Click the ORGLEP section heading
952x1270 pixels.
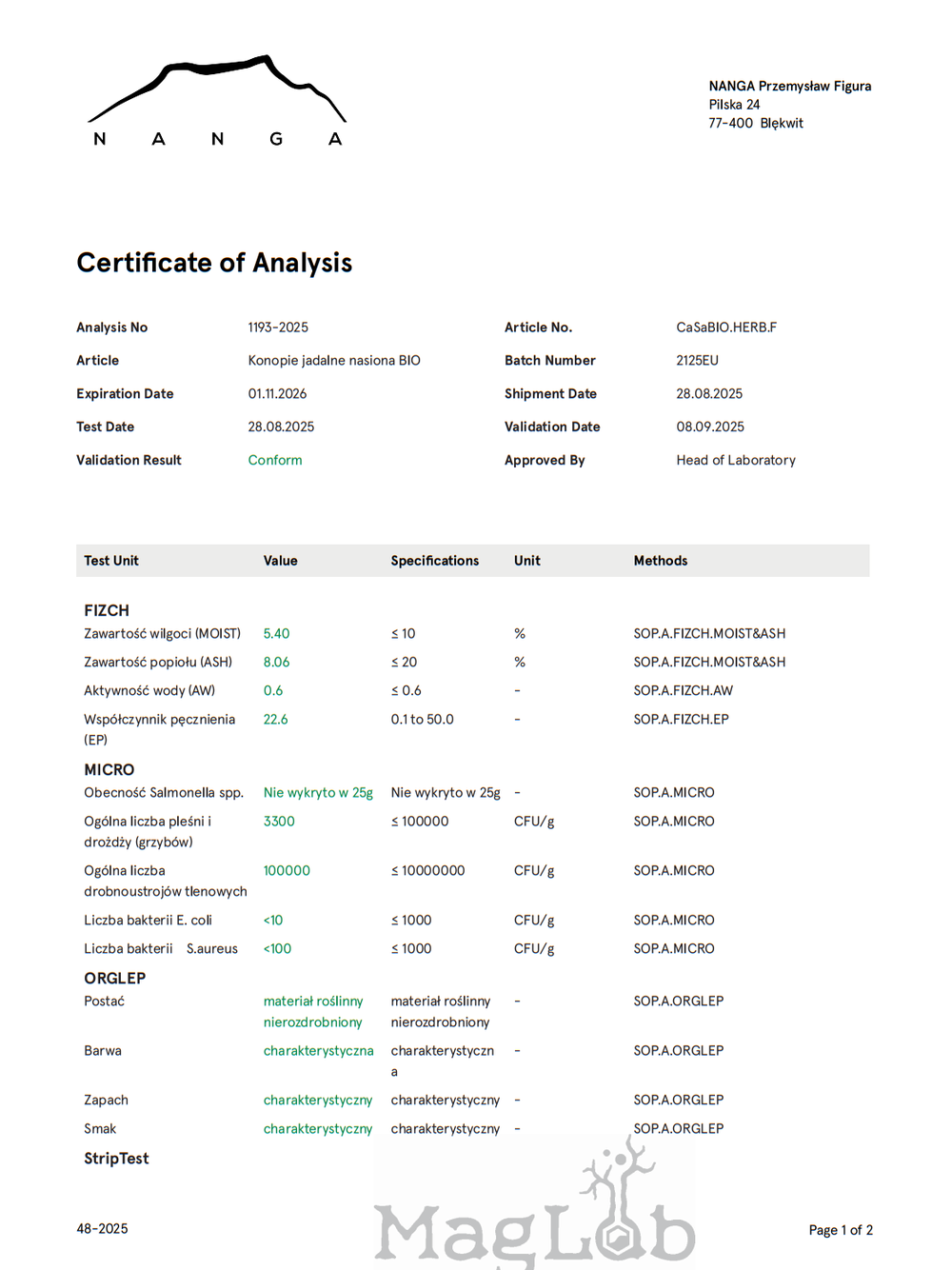pos(115,978)
